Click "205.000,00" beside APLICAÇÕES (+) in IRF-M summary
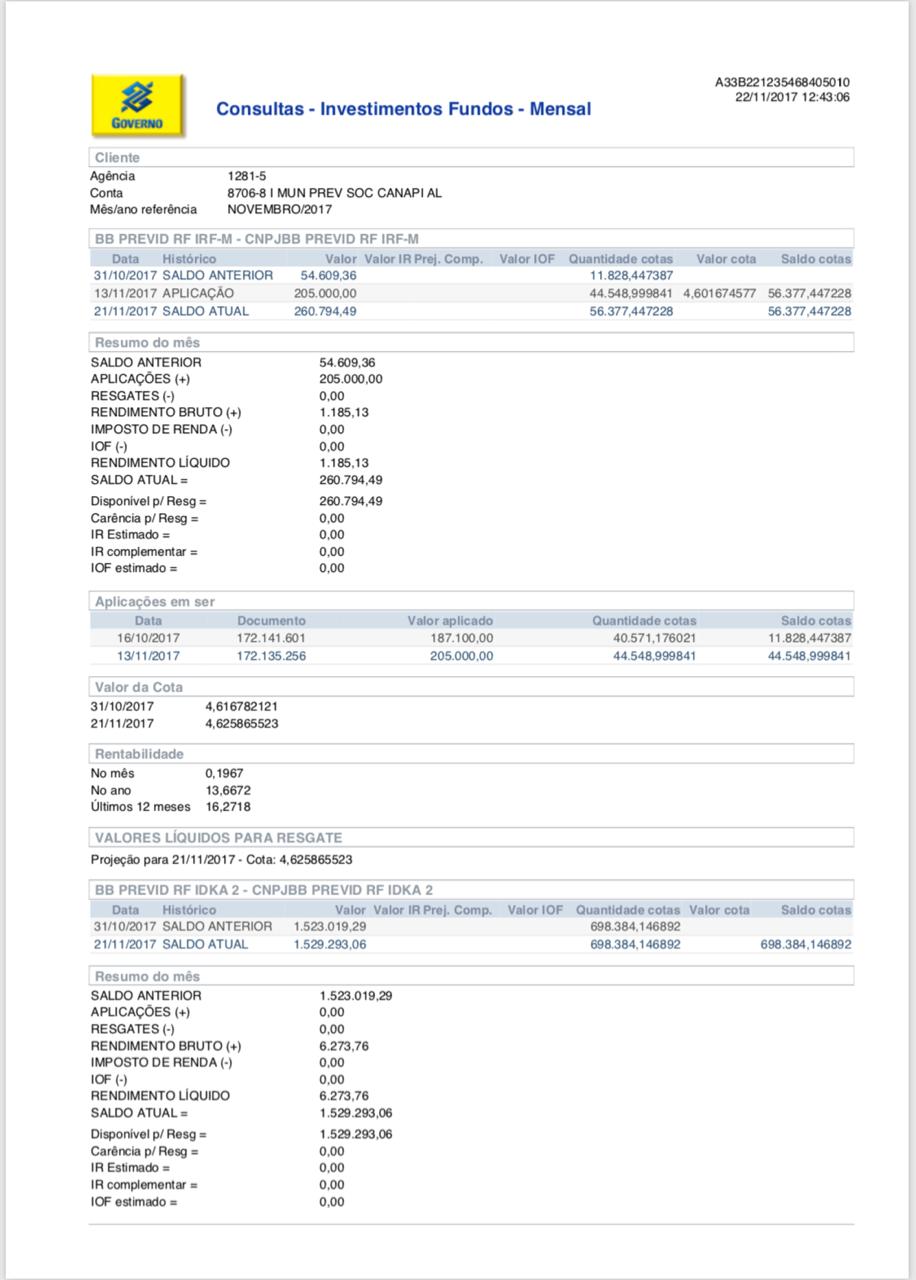Image resolution: width=916 pixels, height=1280 pixels. (351, 379)
